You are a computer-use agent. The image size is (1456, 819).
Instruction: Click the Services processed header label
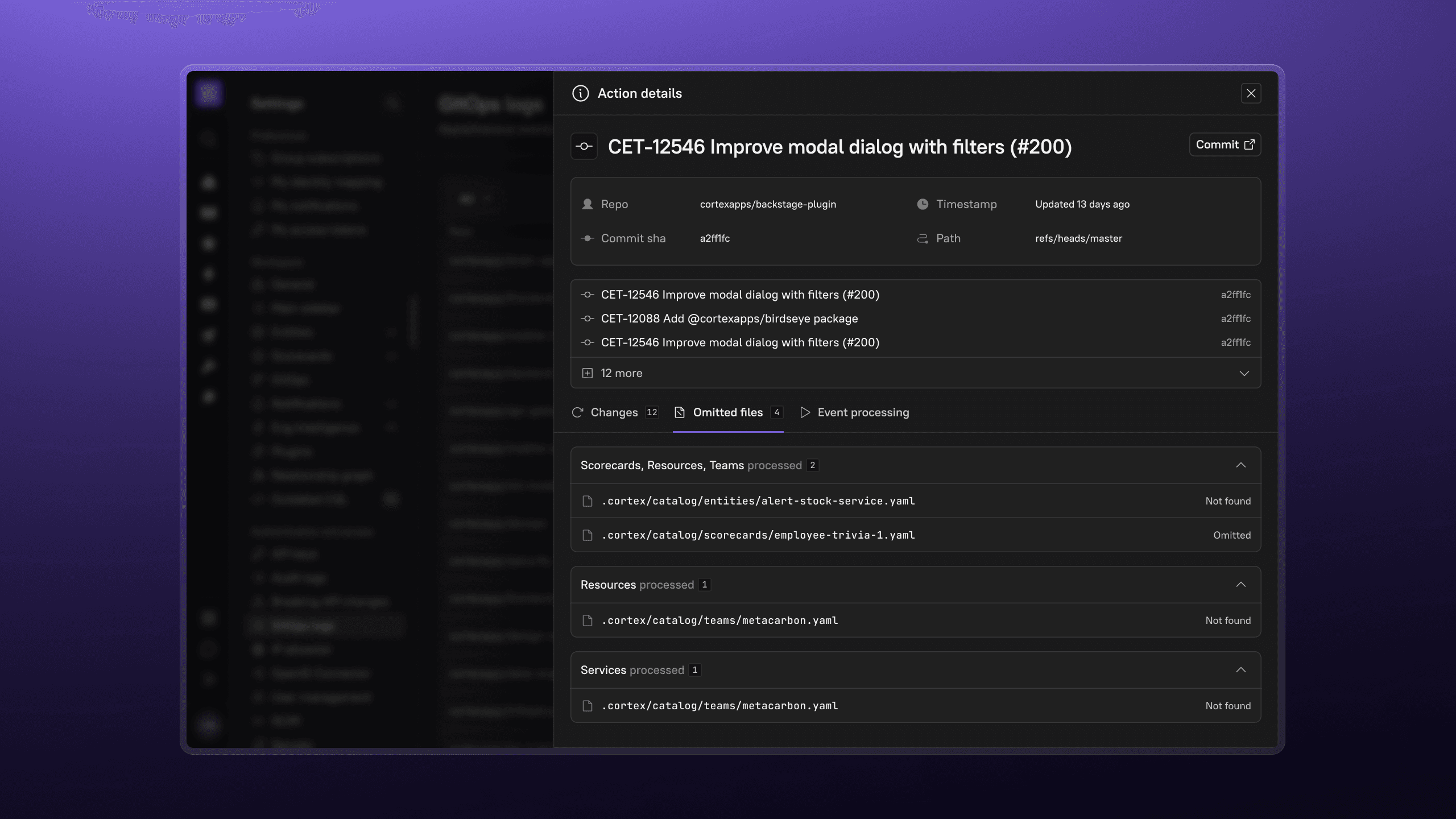point(632,670)
